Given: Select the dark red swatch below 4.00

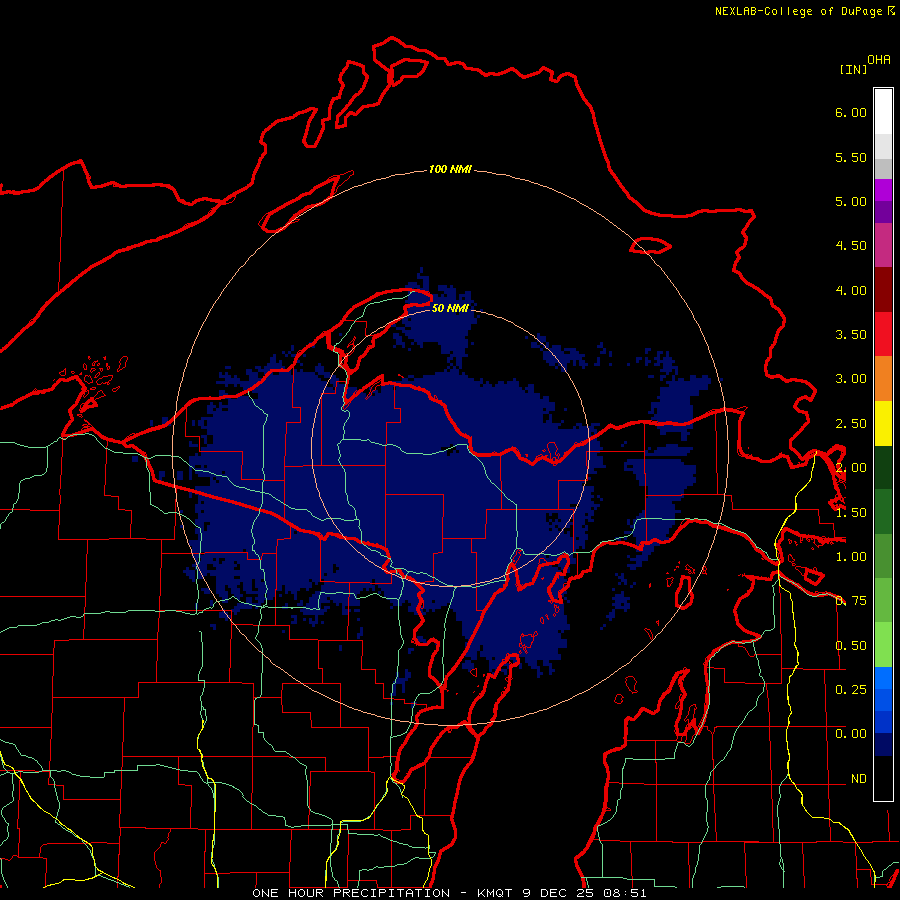Looking at the screenshot, I should [883, 290].
